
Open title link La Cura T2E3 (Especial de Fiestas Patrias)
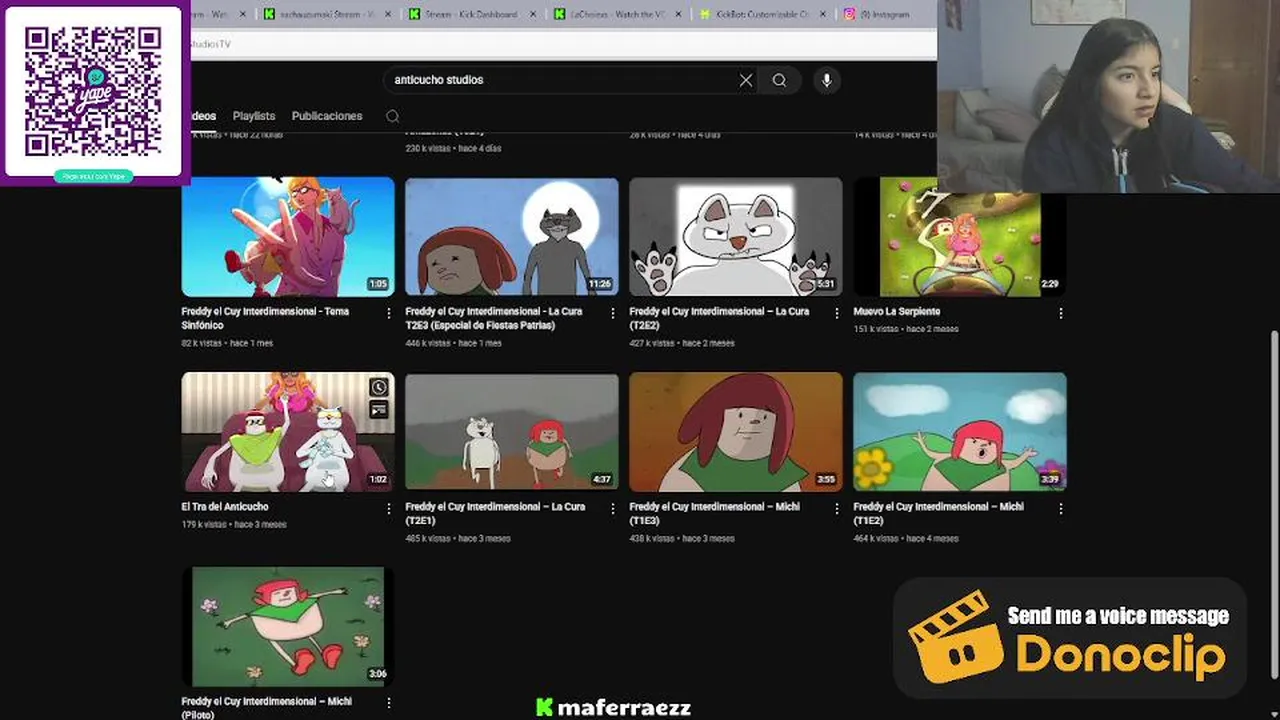[x=493, y=318]
